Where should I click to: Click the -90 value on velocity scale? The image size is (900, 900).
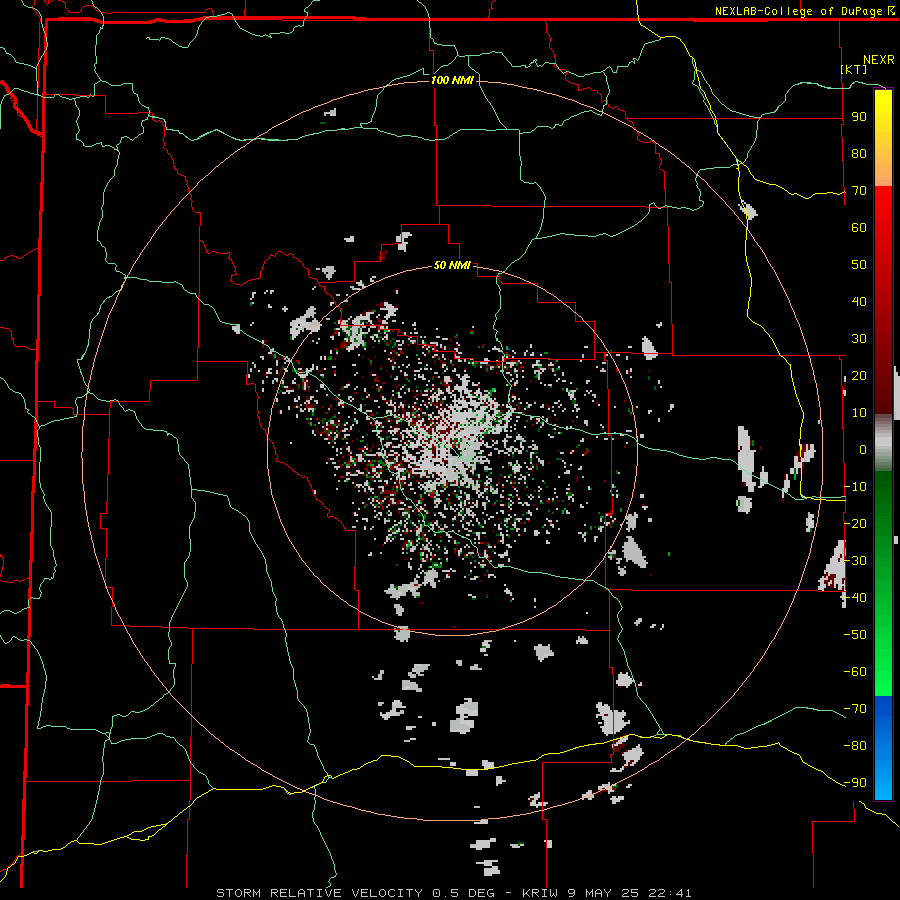pos(855,783)
